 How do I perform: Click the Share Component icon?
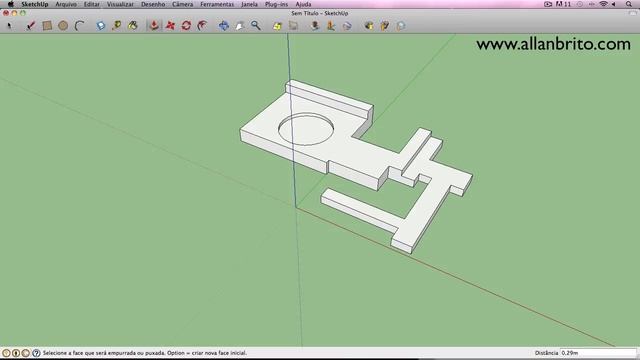point(401,26)
